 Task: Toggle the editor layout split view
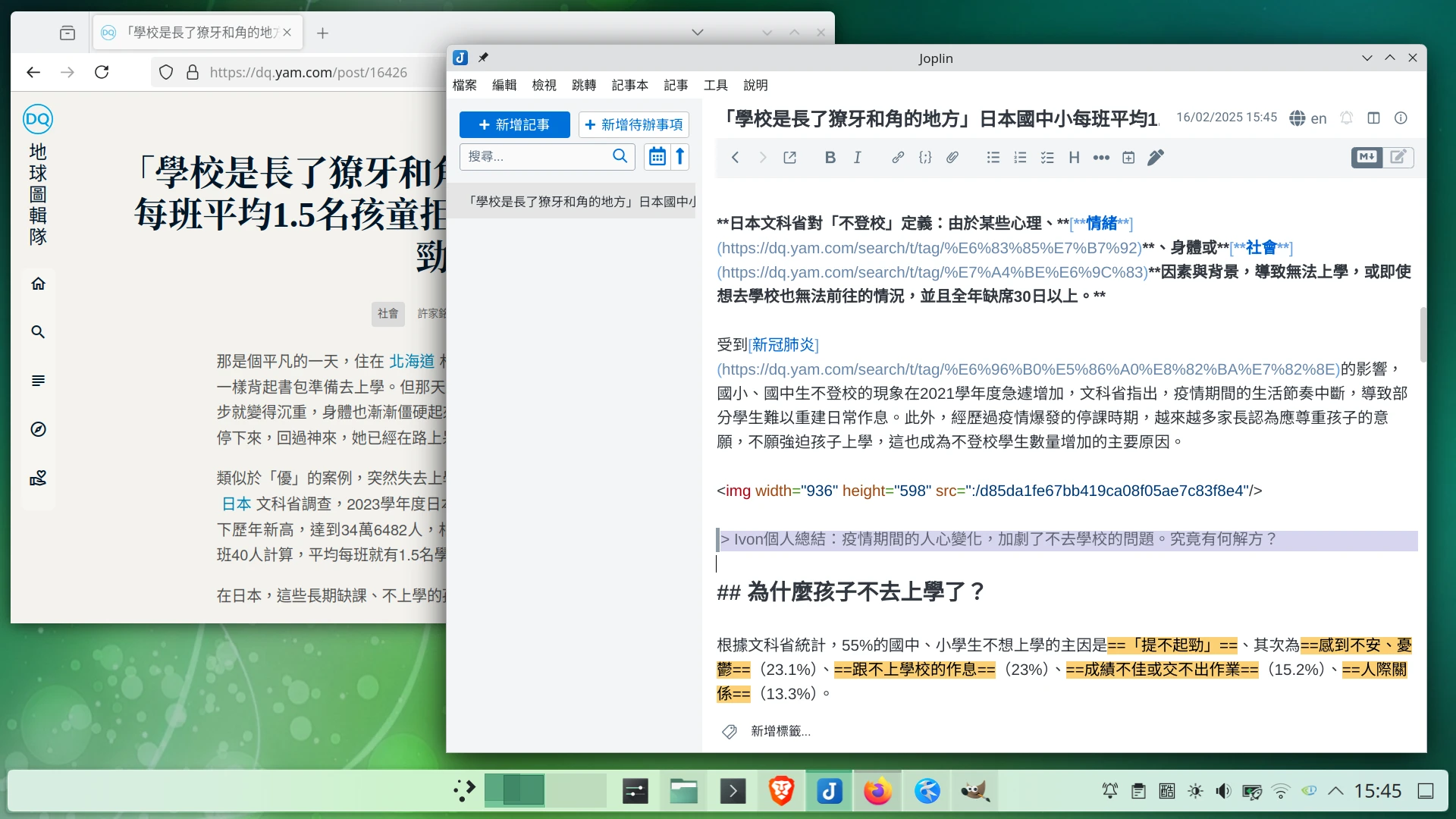[x=1373, y=118]
